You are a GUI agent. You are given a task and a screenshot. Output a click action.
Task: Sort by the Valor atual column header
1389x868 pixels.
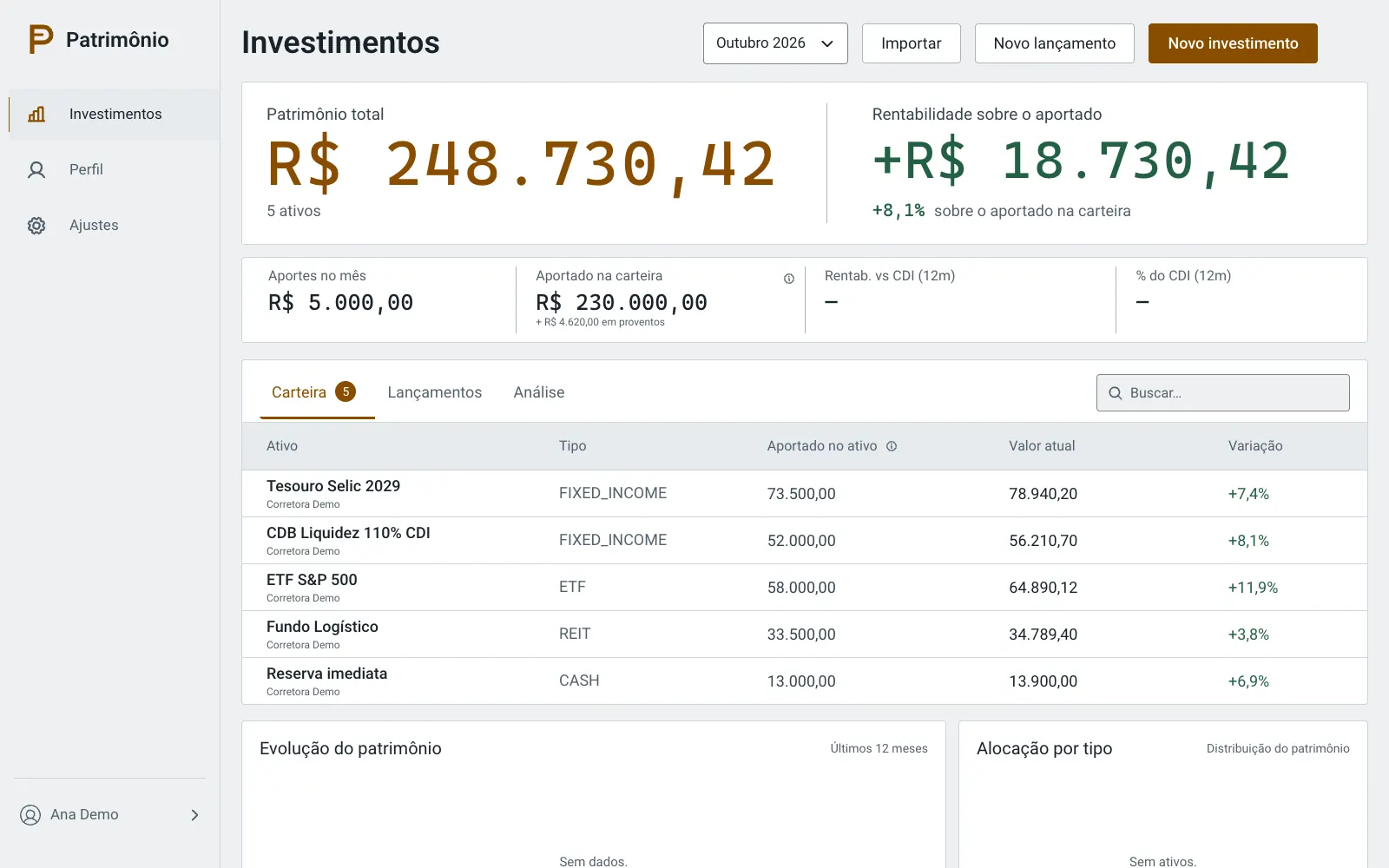[1042, 446]
